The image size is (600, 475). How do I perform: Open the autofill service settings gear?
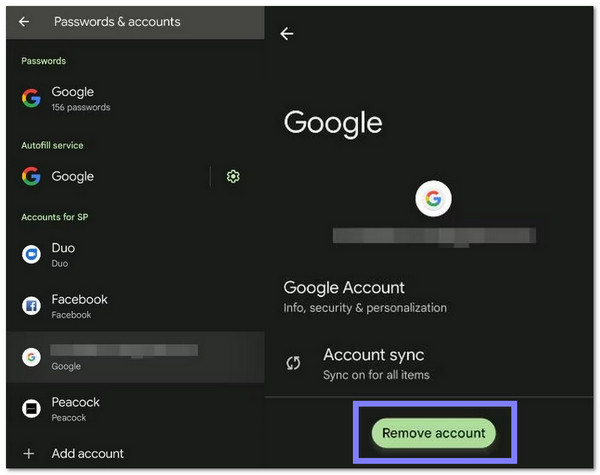(233, 177)
